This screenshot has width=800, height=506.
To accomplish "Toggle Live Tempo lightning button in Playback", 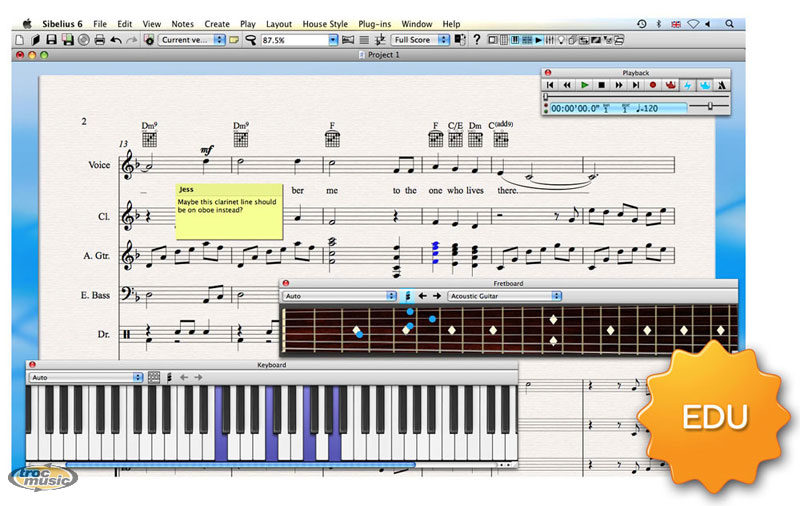I will pyautogui.click(x=687, y=86).
